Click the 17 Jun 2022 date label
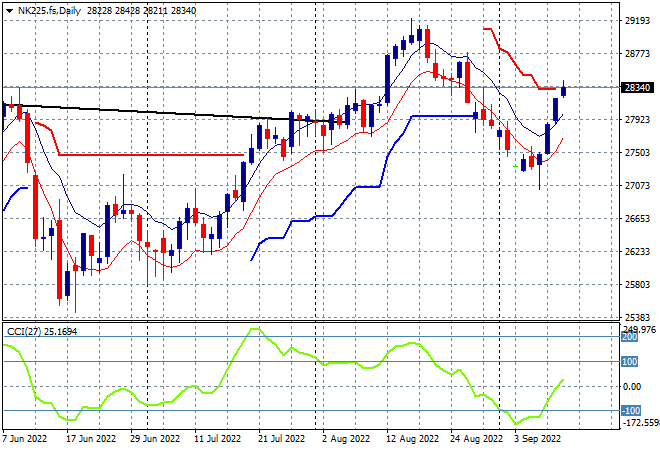Viewport: 660px width, 450px height. [x=91, y=439]
